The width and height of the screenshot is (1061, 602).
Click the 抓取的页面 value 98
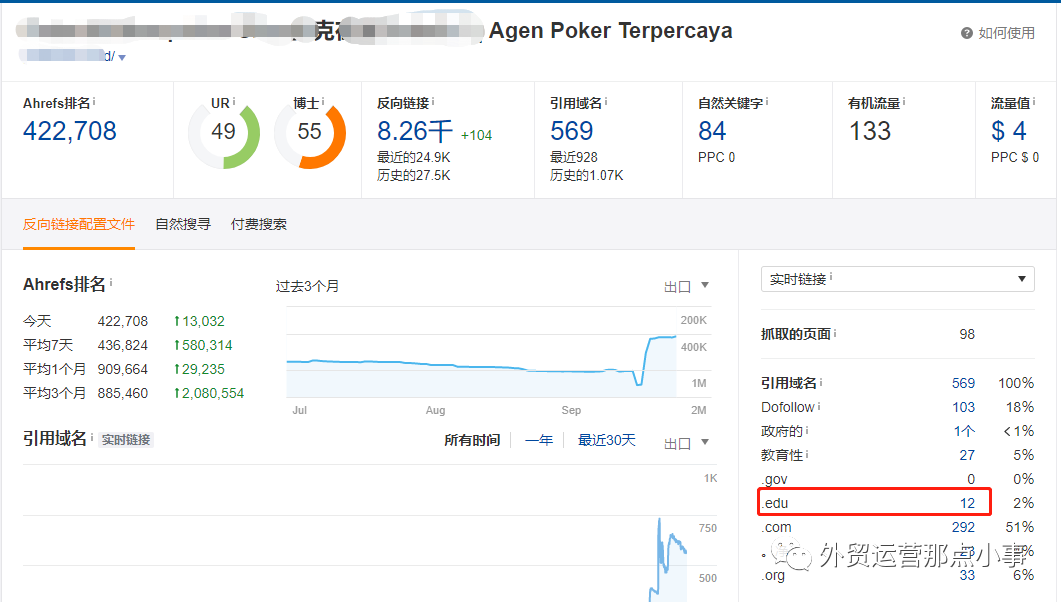[967, 334]
